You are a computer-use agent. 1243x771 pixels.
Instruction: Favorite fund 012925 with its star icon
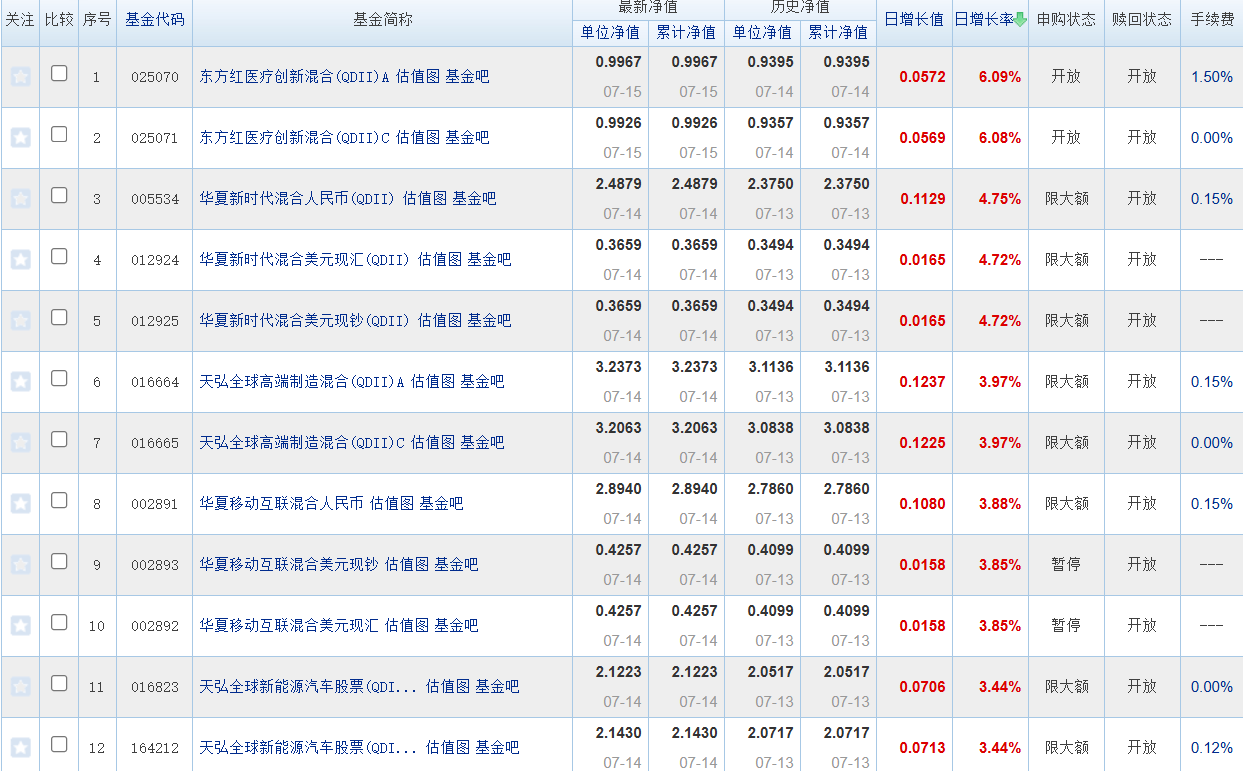coord(20,321)
